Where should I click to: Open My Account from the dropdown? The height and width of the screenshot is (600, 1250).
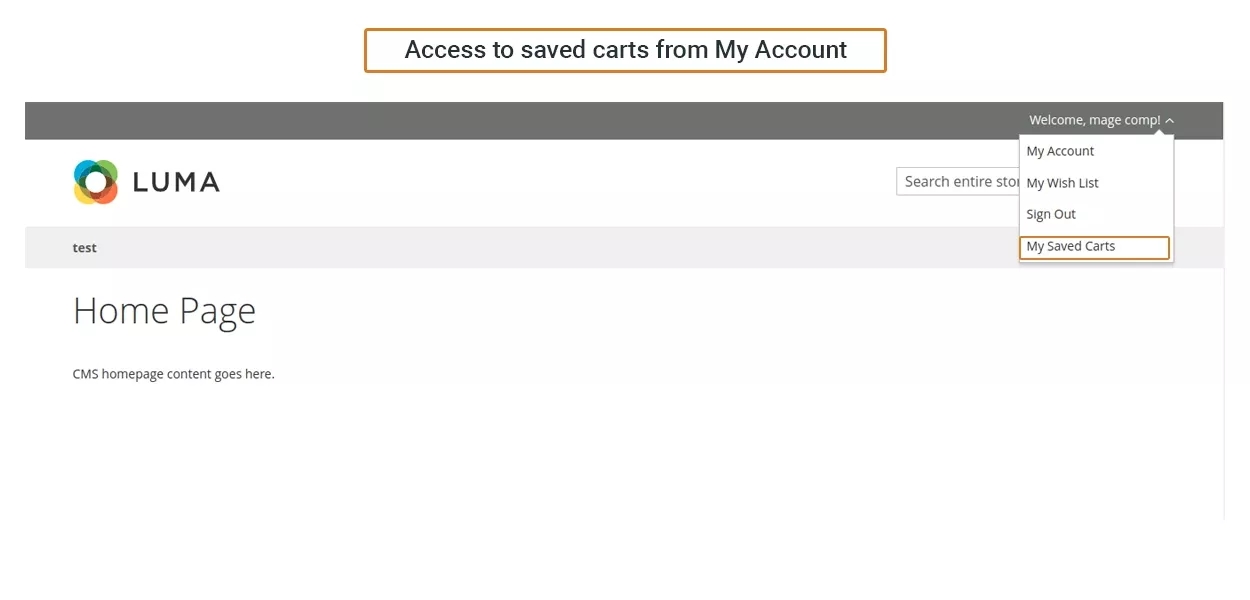[x=1060, y=151]
